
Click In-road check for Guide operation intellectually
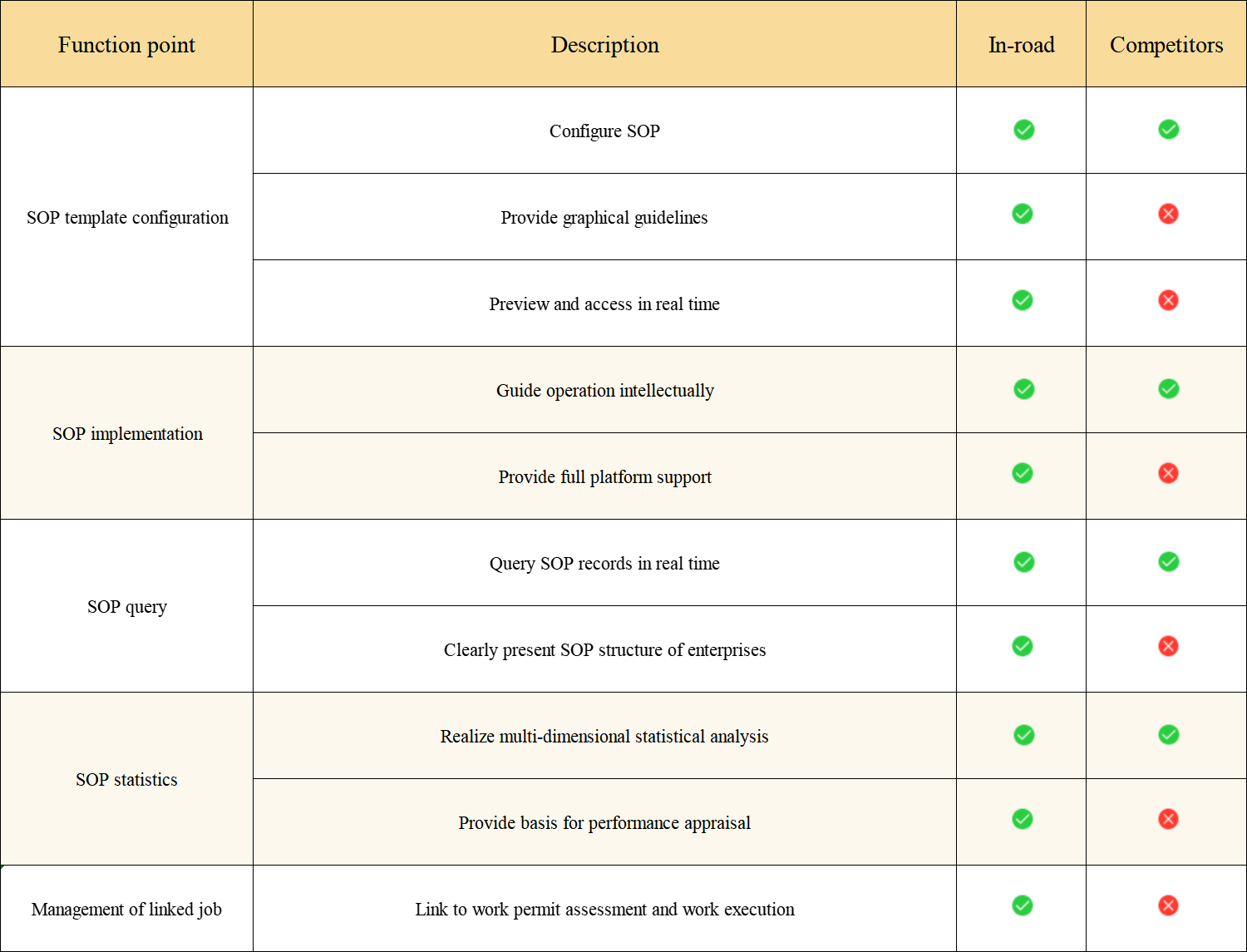1023,389
